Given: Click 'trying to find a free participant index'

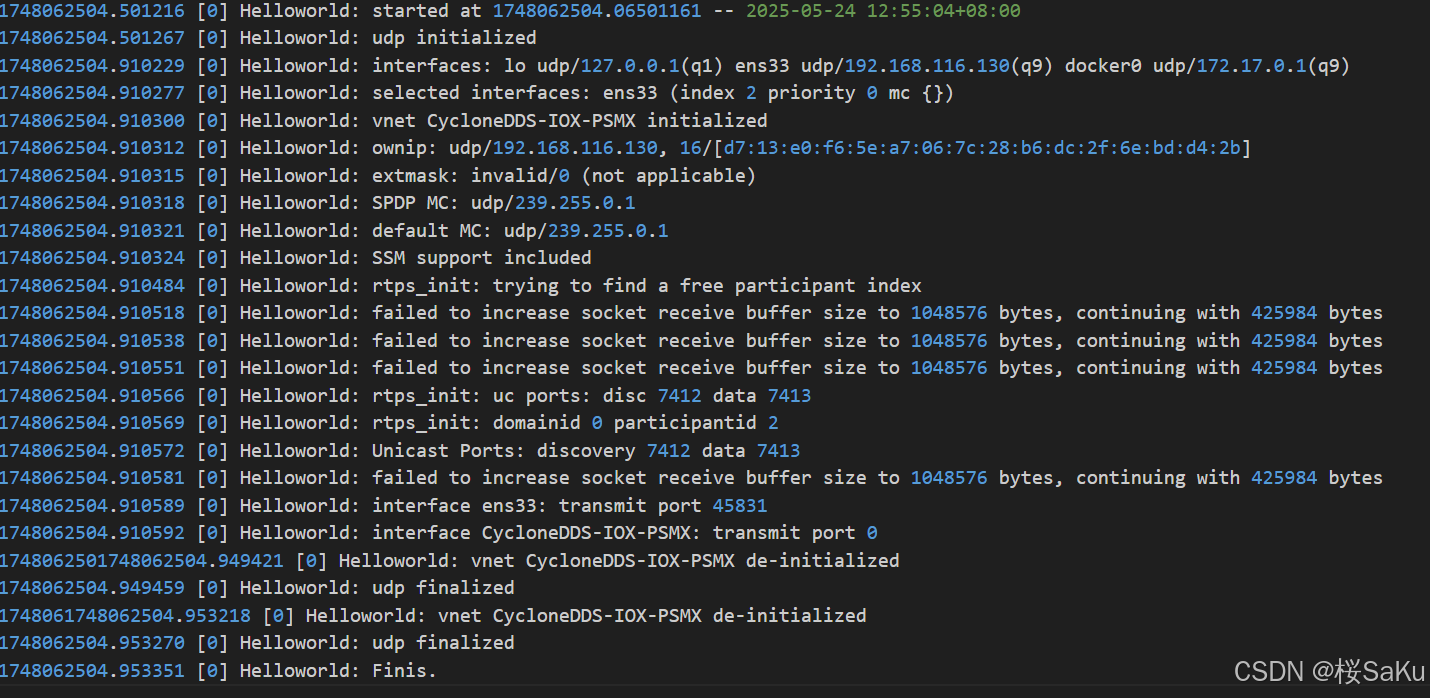Looking at the screenshot, I should (x=707, y=286).
